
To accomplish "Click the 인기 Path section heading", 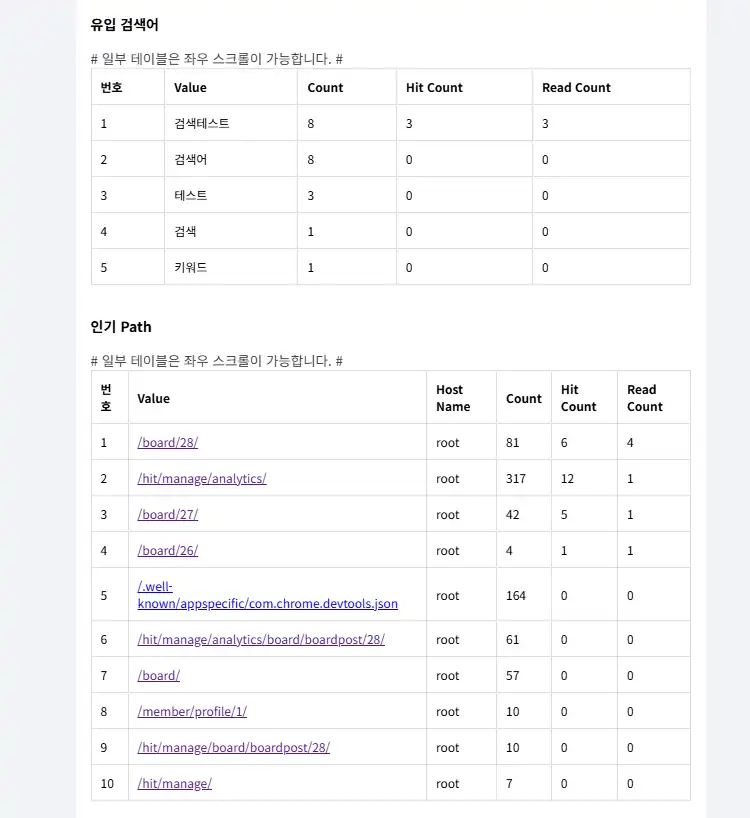I will pyautogui.click(x=121, y=326).
